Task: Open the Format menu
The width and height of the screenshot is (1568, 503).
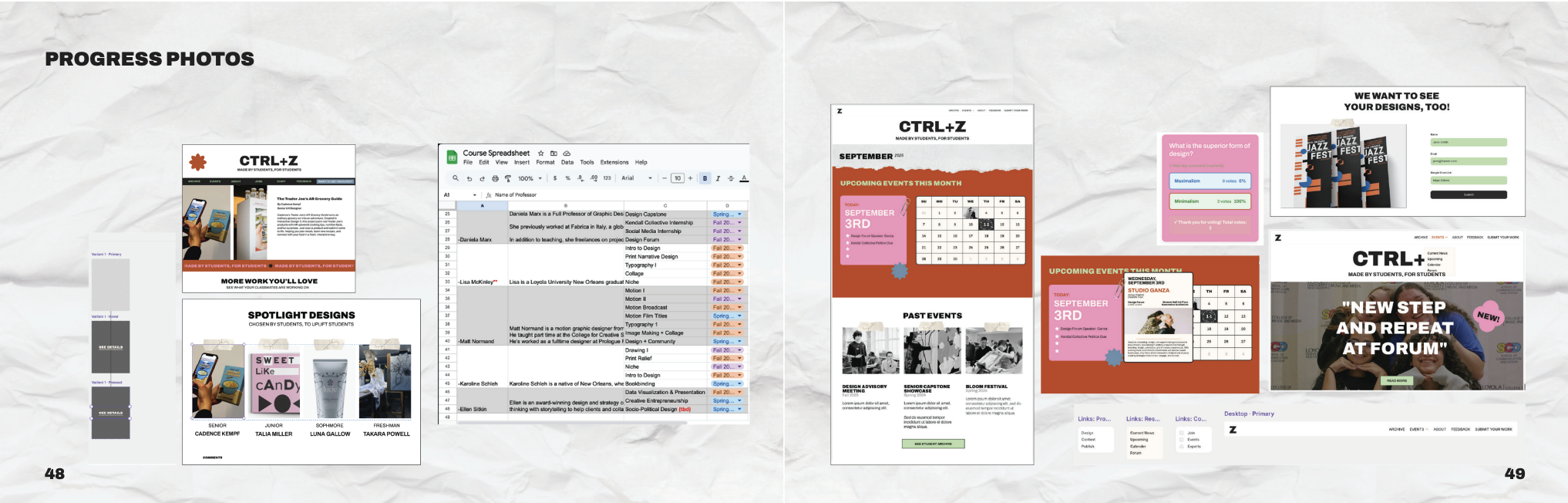Action: pos(545,163)
